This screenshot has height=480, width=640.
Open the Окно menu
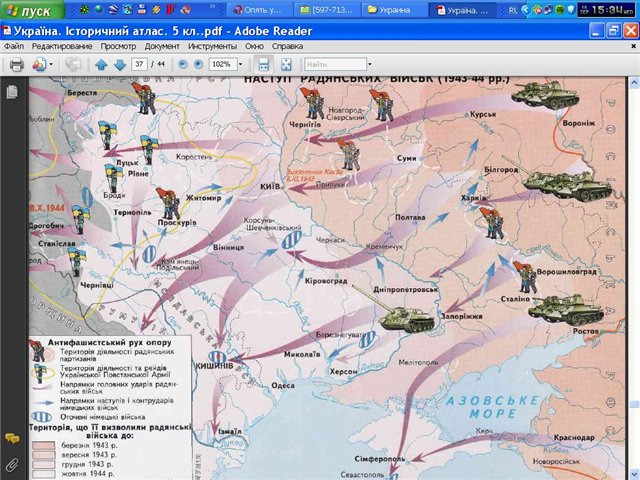point(254,46)
